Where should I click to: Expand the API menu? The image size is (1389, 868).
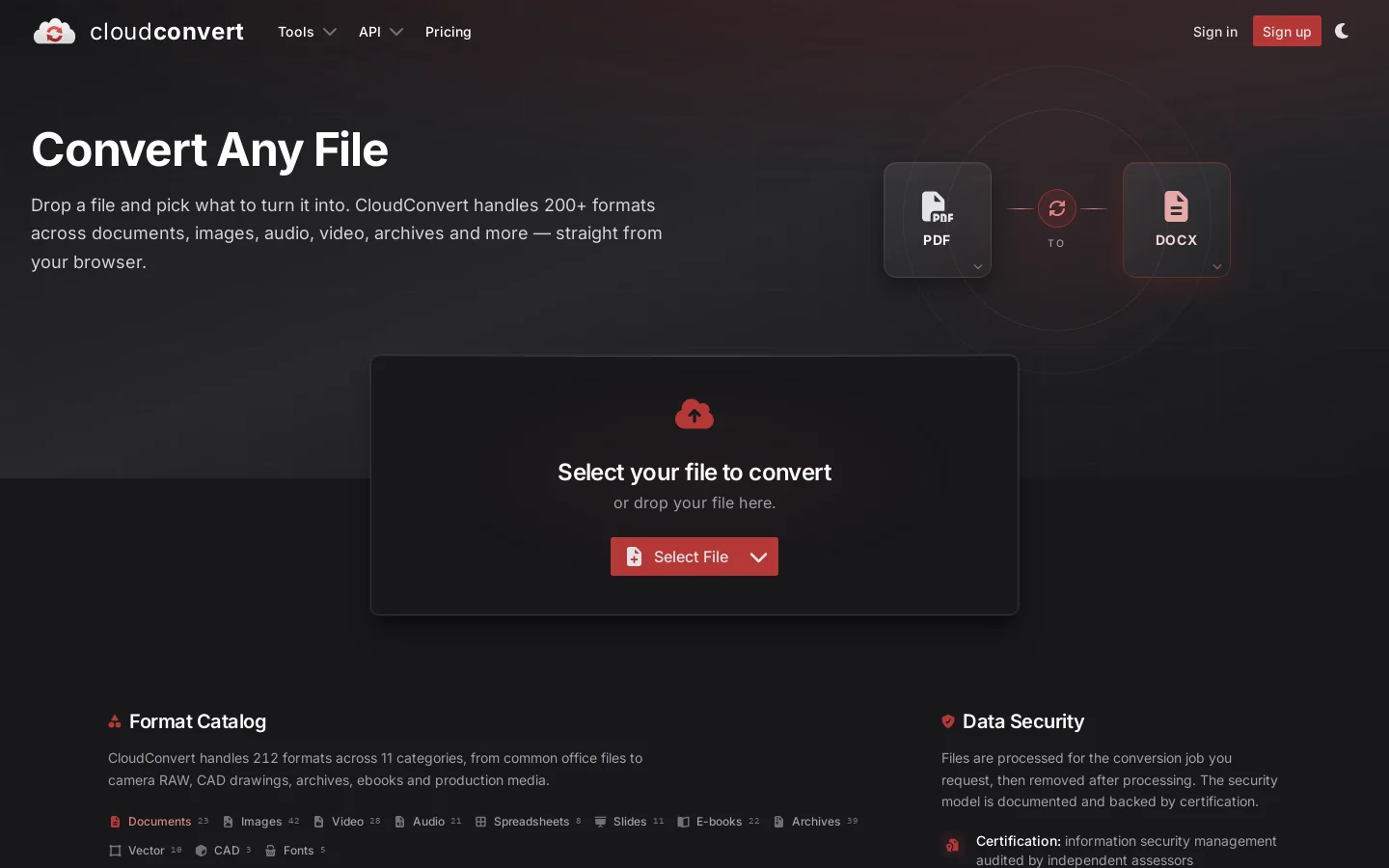[x=380, y=32]
